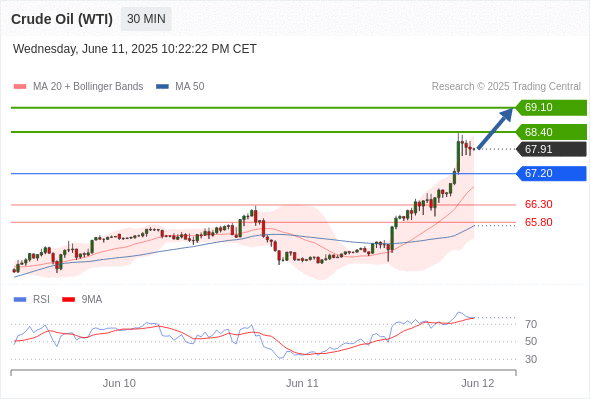This screenshot has width=590, height=400.
Task: Click the Jun 11 date label on axis
Action: point(302,383)
